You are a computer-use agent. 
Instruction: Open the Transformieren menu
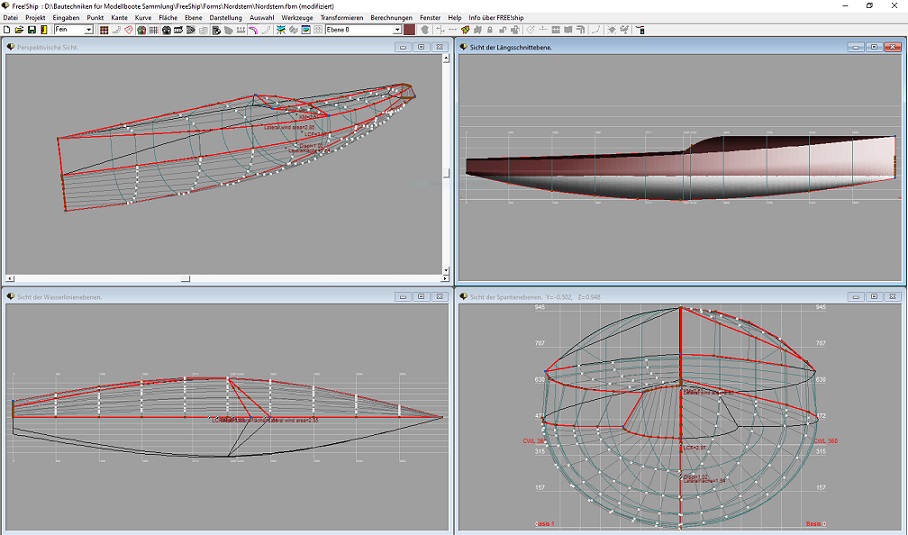click(341, 18)
